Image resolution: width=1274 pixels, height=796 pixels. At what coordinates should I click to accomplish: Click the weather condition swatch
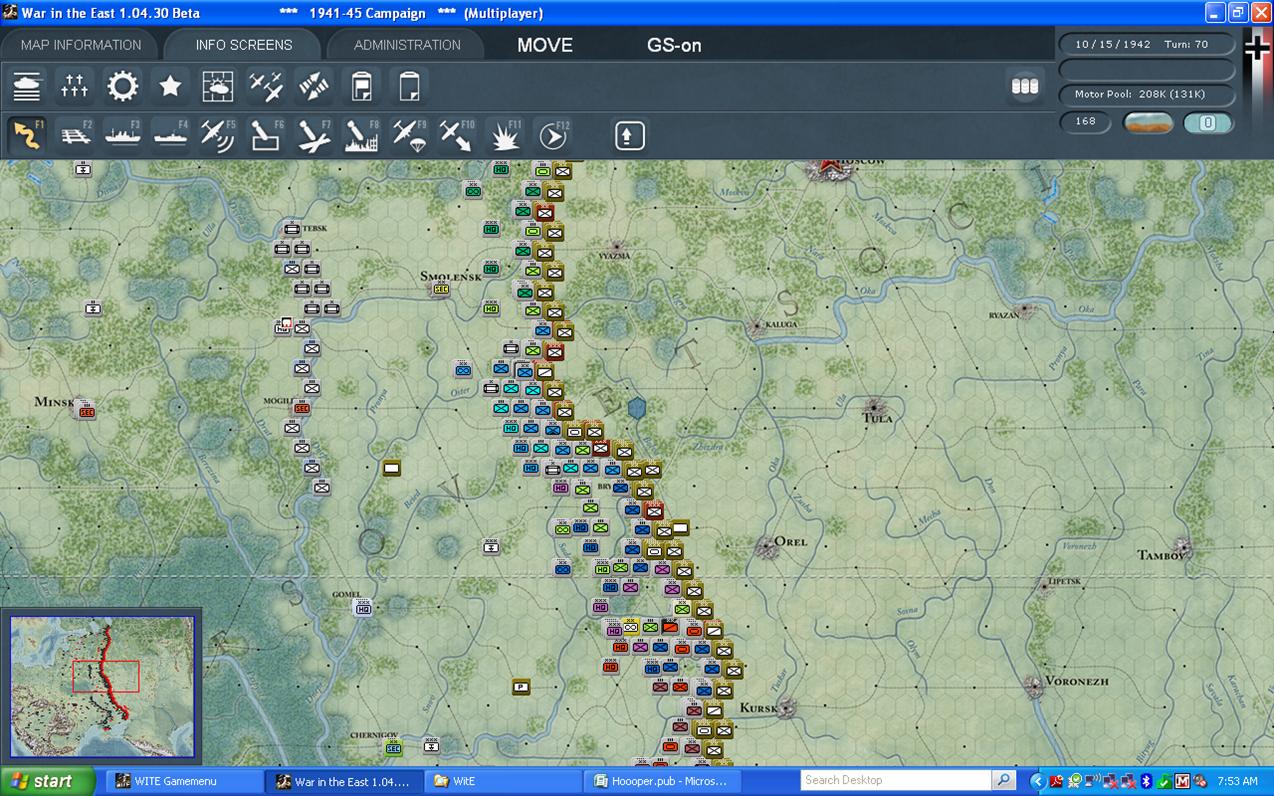pos(1148,123)
